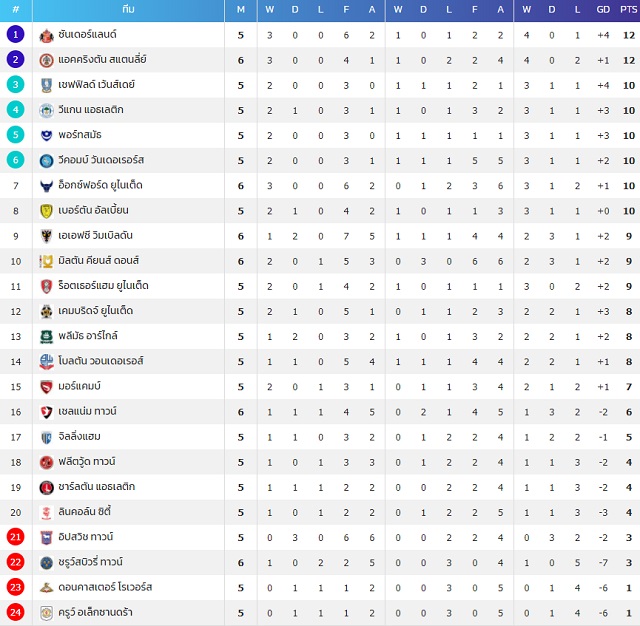Click the rank 1 purple position badge
Screen dimensions: 640x626
(16, 34)
